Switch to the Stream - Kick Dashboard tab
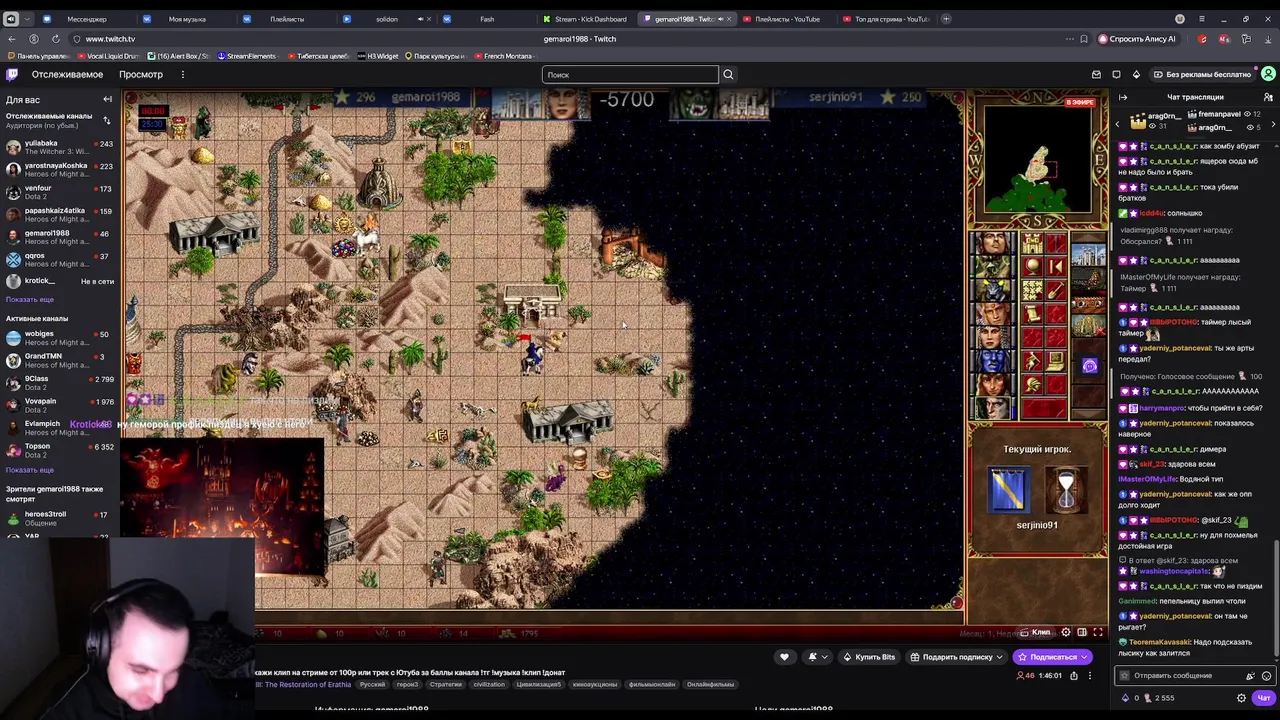 pyautogui.click(x=588, y=19)
